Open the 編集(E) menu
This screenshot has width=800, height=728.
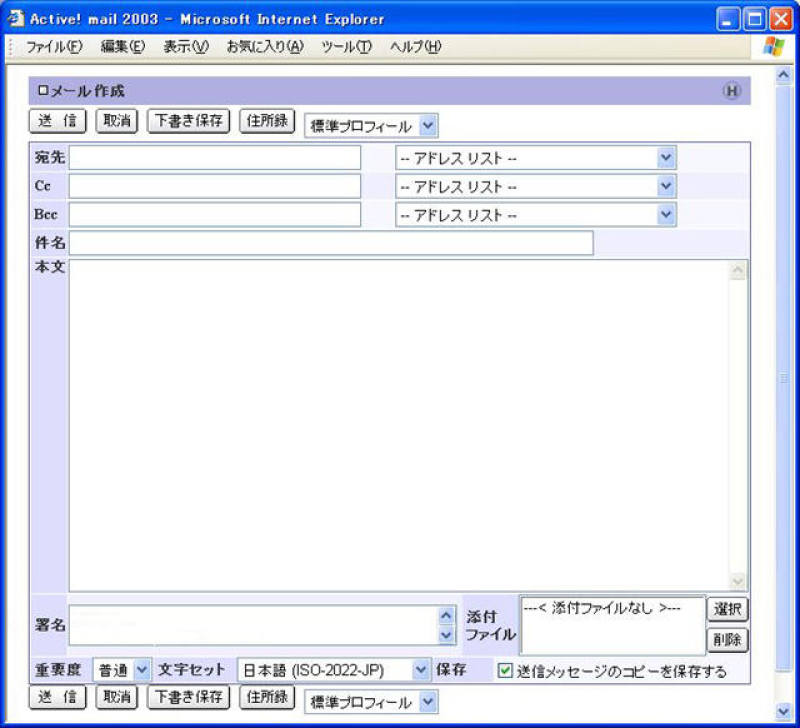(122, 47)
